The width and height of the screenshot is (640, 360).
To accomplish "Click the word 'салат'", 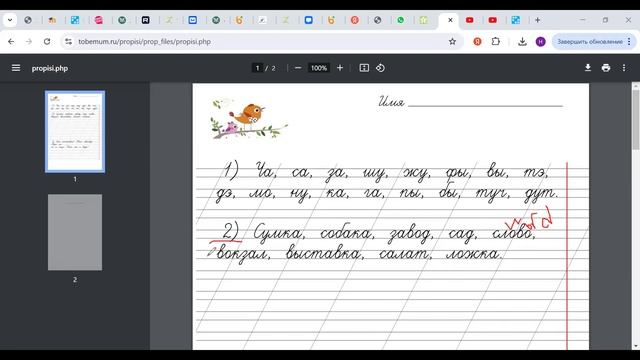I will (404, 254).
